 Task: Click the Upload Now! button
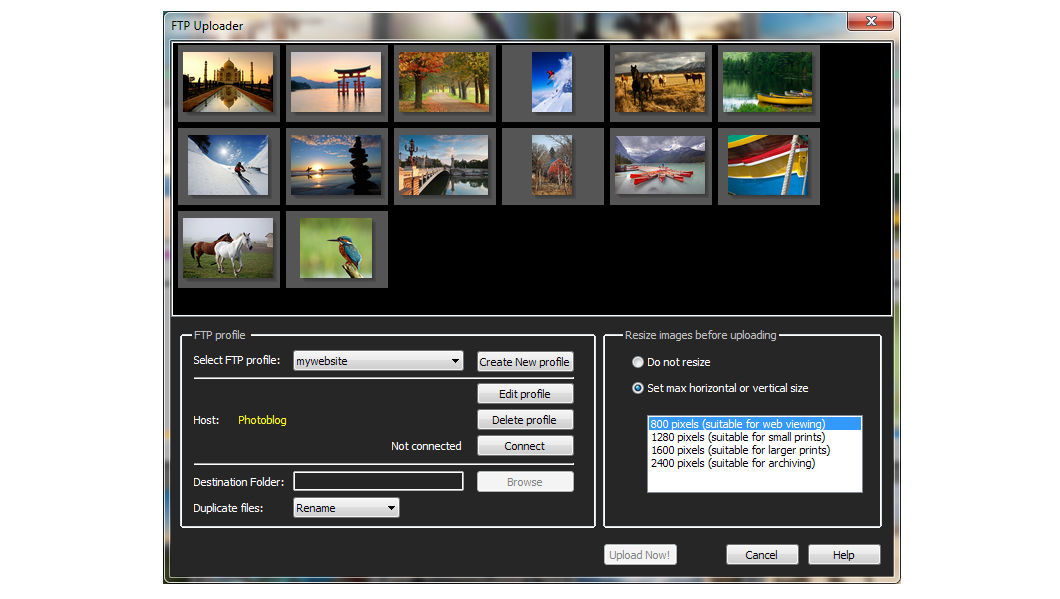pos(640,555)
